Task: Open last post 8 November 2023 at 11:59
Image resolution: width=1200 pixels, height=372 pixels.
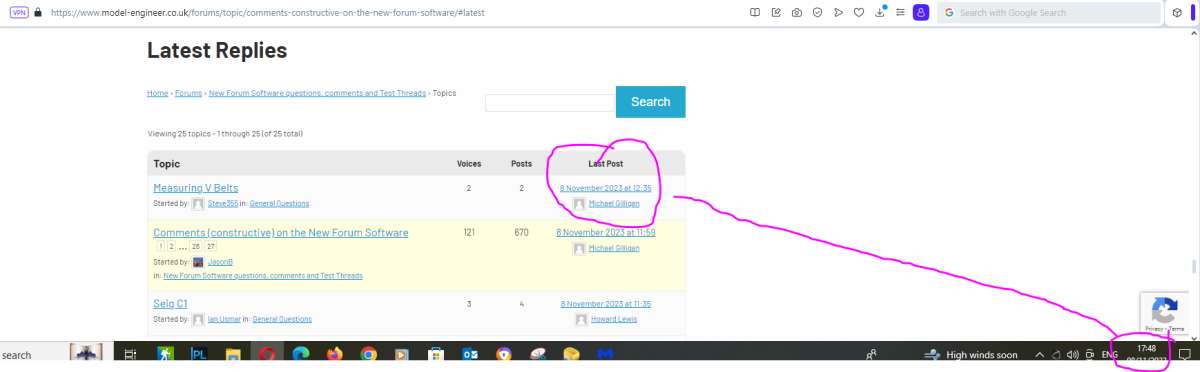Action: click(605, 232)
